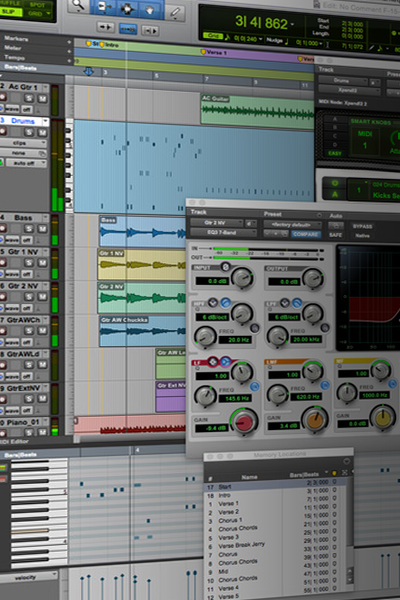Open Memory Locations window options menu icon
The image size is (400, 600).
coord(346,461)
